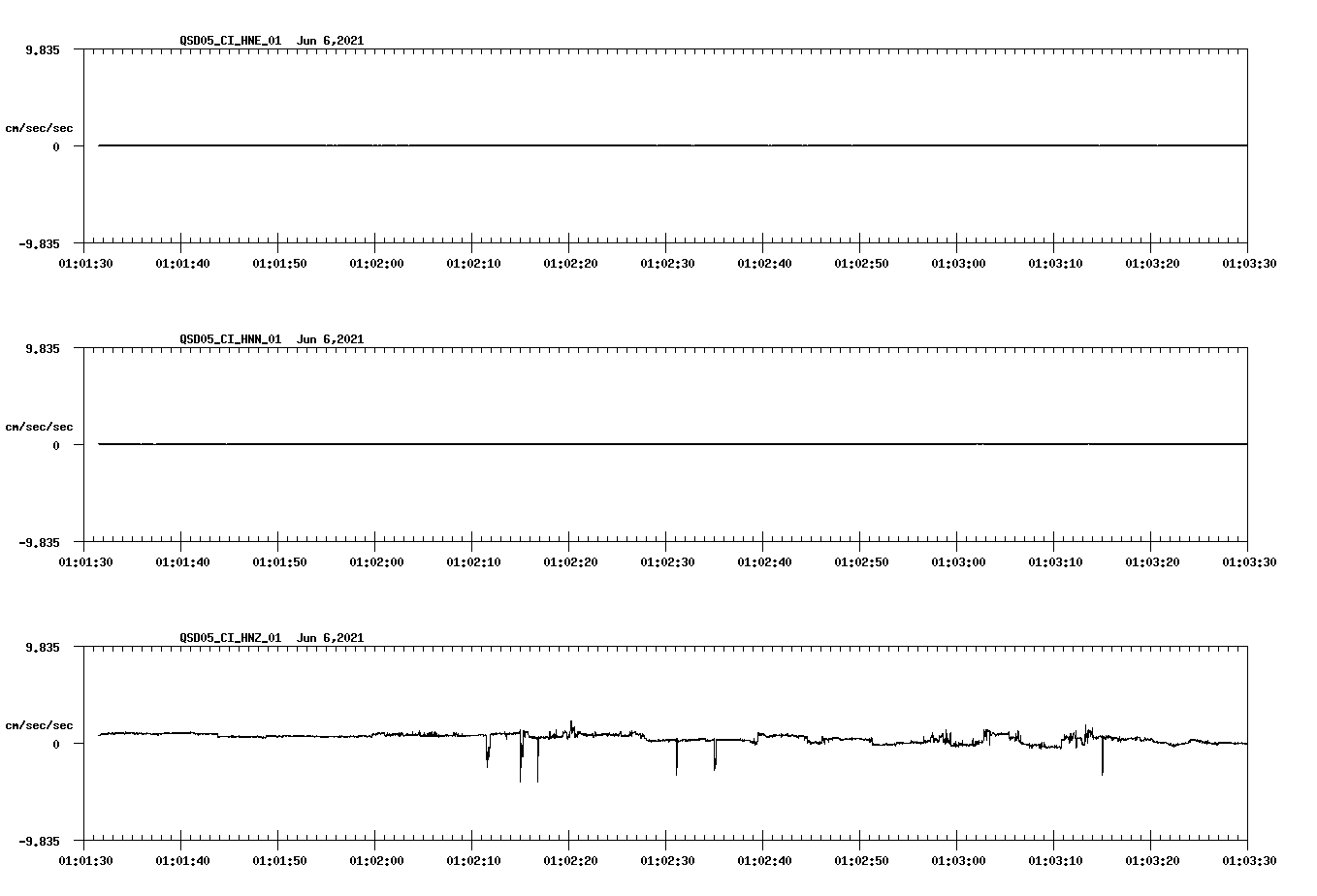Click 01:03:30 time label under HNE chart
The height and width of the screenshot is (896, 1317).
pos(1249,263)
